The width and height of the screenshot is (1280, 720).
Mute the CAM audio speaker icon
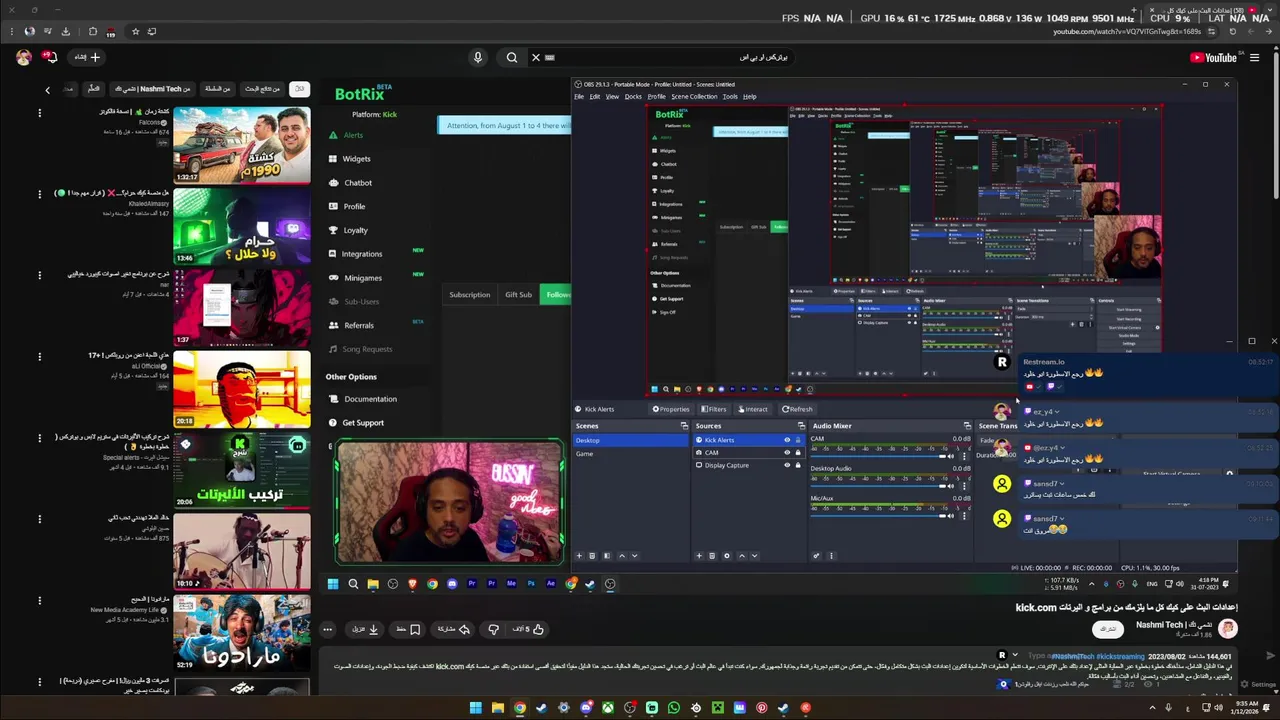[x=951, y=457]
